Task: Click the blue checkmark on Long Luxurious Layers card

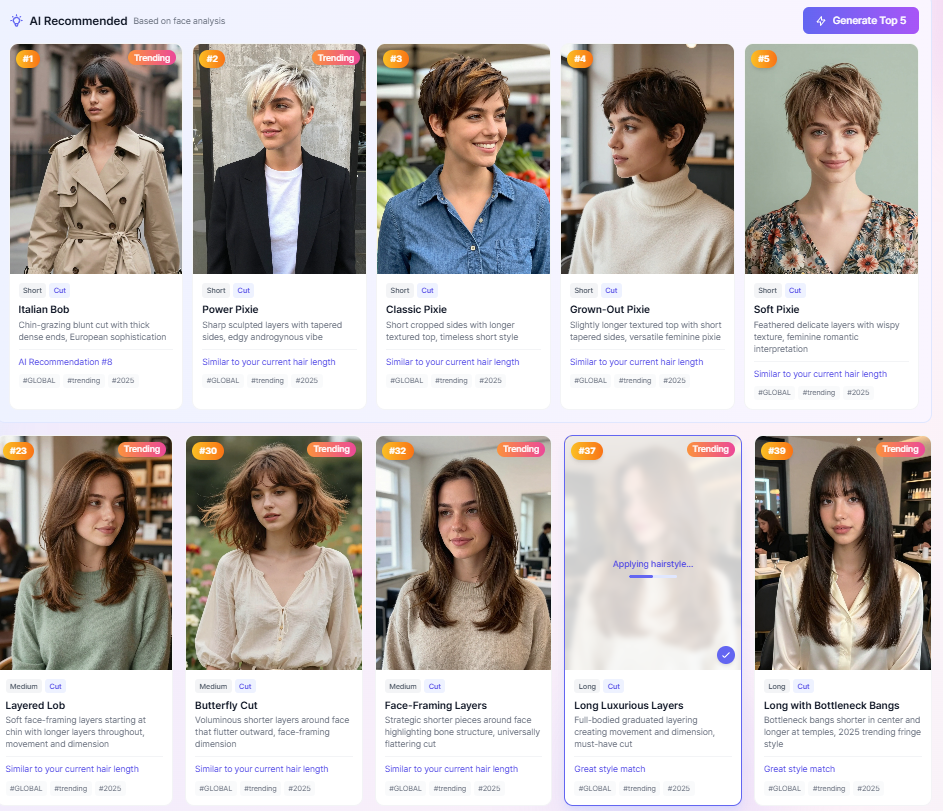Action: (x=726, y=655)
